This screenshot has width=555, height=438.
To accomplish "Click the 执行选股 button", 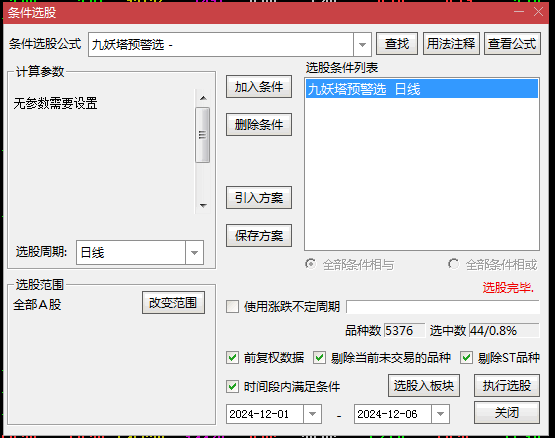I will click(x=507, y=386).
